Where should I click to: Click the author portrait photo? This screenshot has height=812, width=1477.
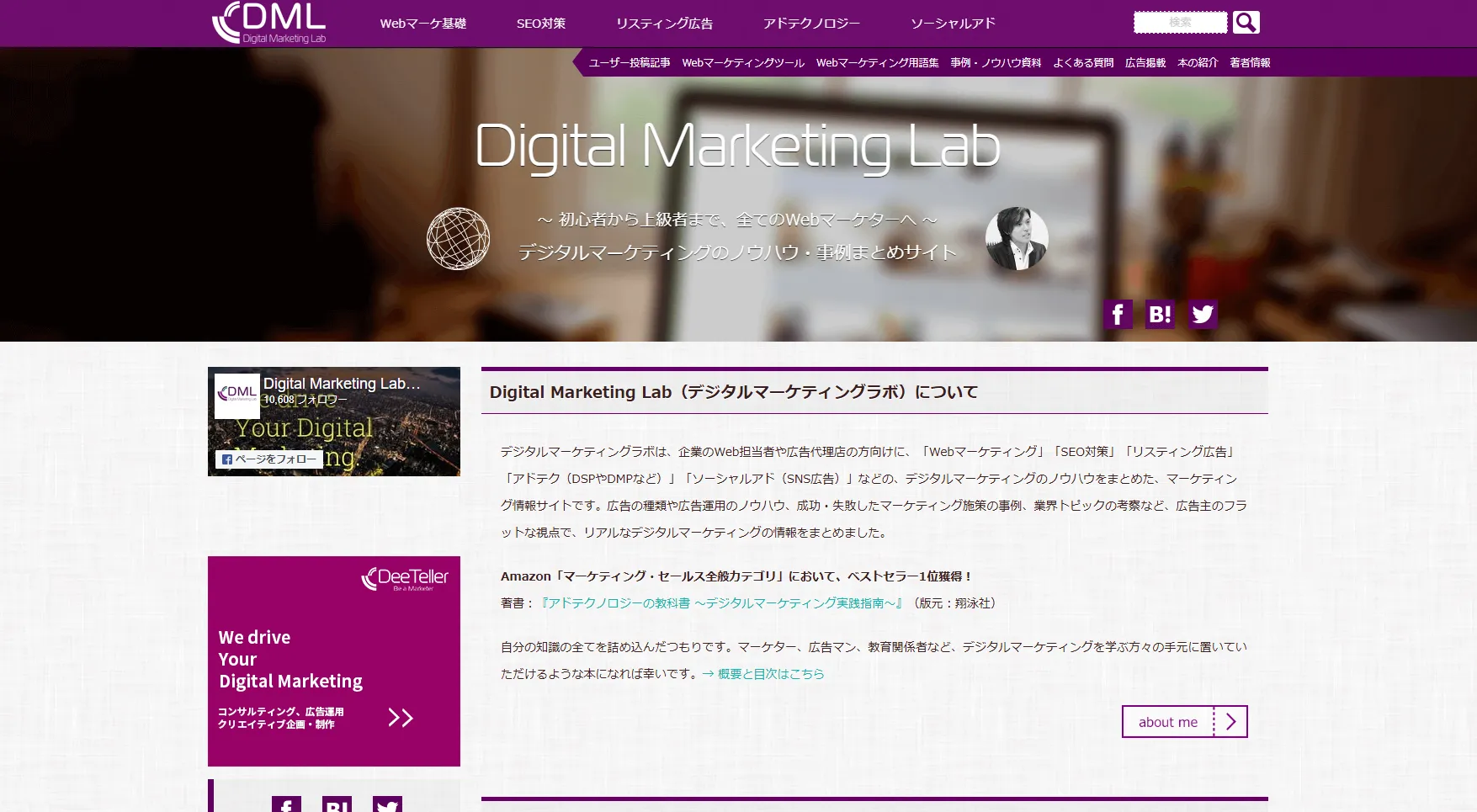tap(1017, 239)
